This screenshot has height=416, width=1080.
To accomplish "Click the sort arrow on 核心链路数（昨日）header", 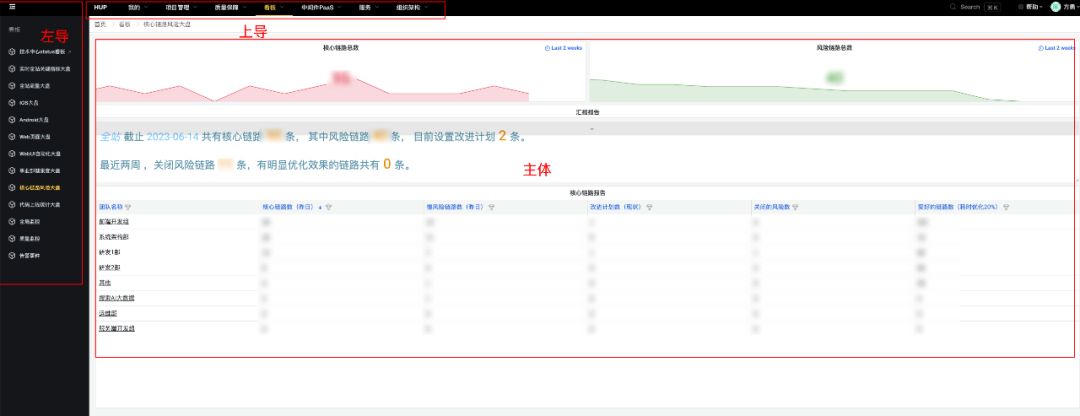I will 320,207.
